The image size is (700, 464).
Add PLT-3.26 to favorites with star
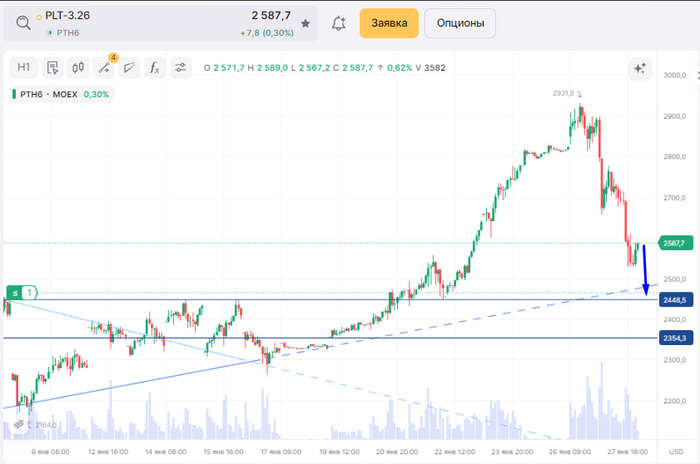[x=305, y=23]
